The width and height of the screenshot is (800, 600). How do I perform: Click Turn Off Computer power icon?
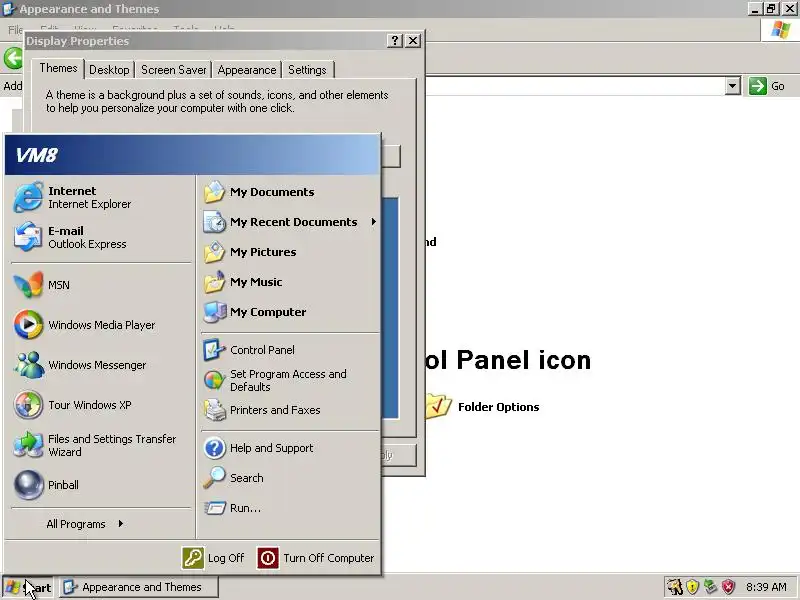pyautogui.click(x=268, y=558)
